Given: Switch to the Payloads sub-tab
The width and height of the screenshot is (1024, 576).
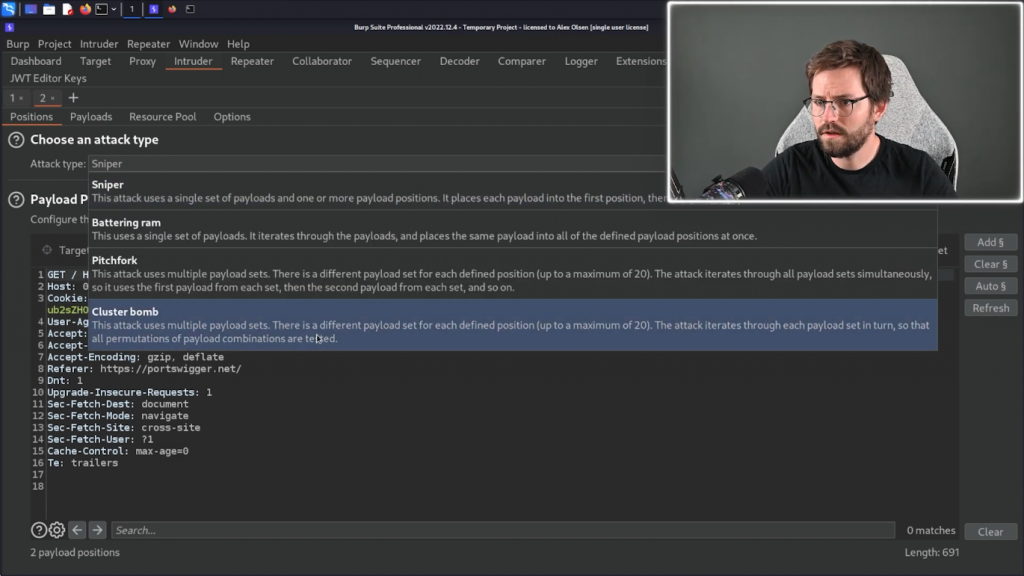Looking at the screenshot, I should click(91, 117).
